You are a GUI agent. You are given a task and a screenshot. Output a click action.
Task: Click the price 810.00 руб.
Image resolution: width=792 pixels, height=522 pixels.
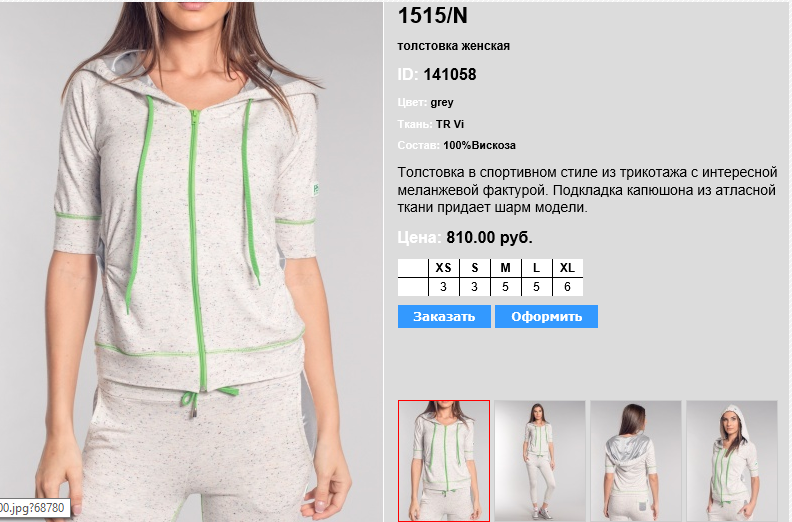[x=489, y=238]
